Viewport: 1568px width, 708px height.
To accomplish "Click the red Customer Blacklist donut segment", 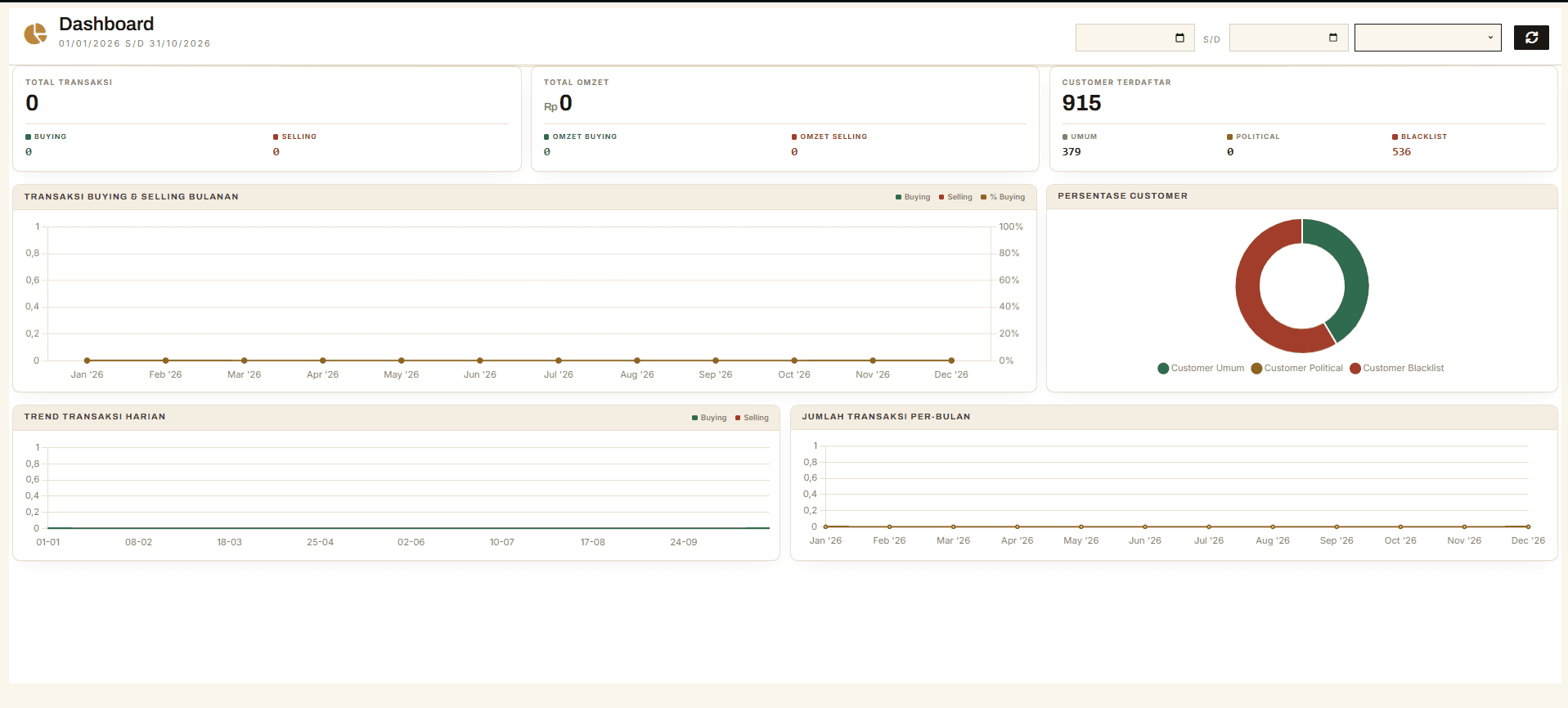I will [x=1250, y=298].
